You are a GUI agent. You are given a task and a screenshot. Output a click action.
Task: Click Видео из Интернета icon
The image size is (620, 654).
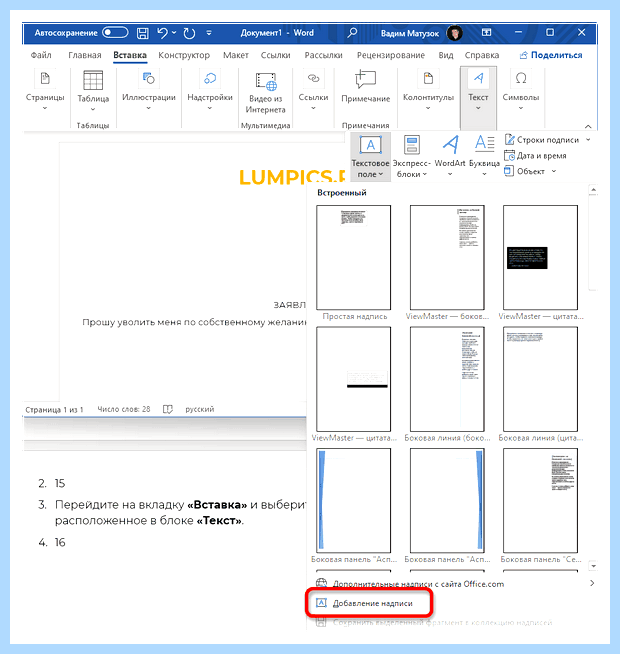pos(266,92)
